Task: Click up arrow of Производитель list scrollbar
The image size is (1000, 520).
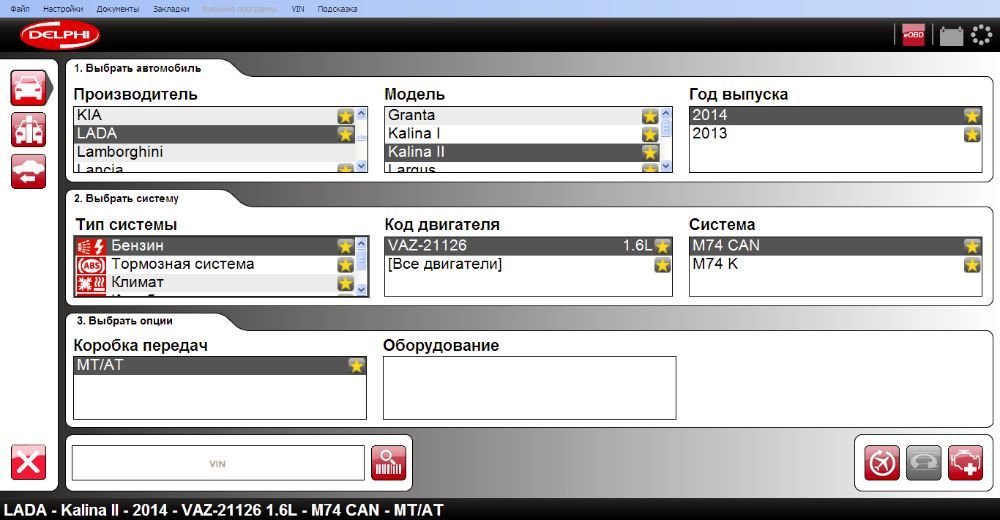Action: [x=362, y=114]
